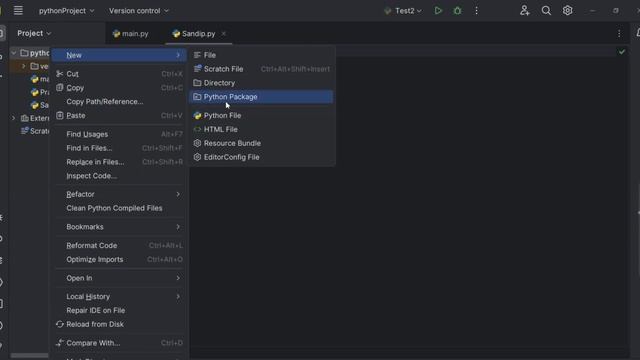Create a new EditorConfig File

(x=262, y=157)
